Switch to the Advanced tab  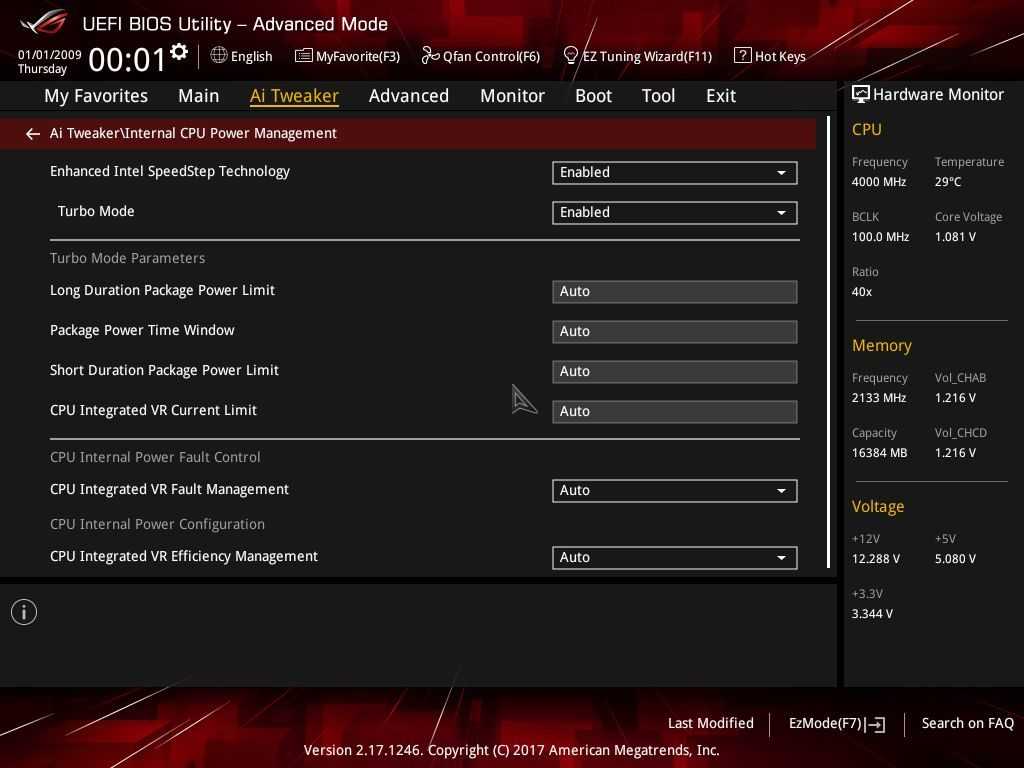pyautogui.click(x=408, y=96)
